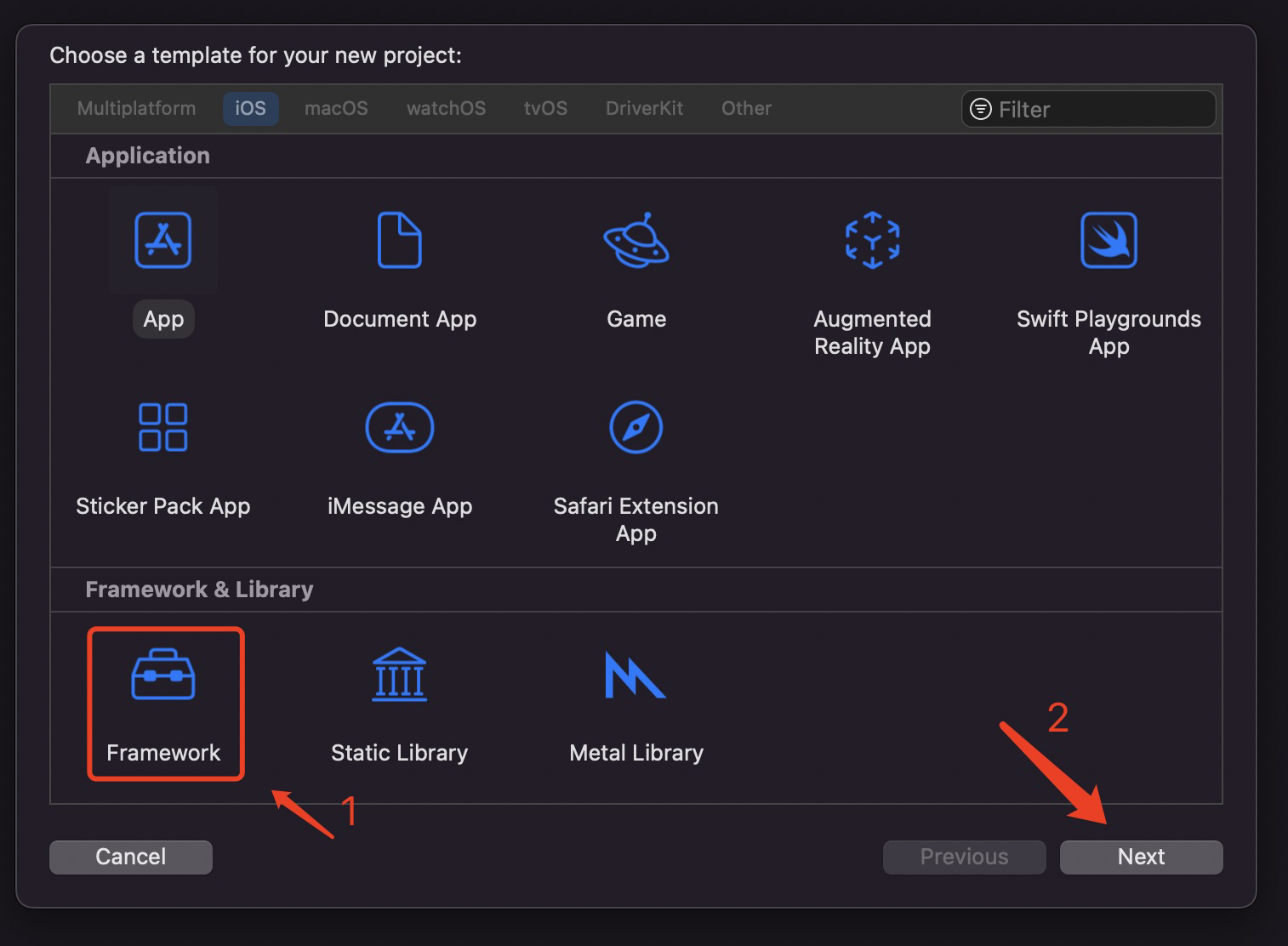The width and height of the screenshot is (1288, 946).
Task: Pick the iMessage App bubble icon
Action: point(399,427)
